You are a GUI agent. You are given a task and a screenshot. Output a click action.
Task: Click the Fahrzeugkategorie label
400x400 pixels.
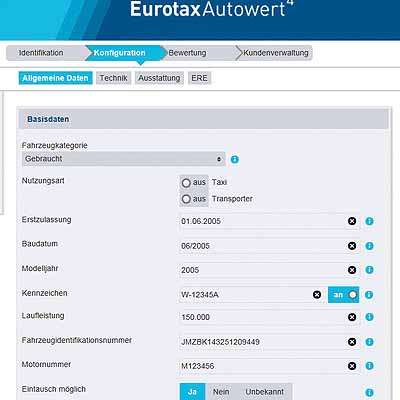pos(55,145)
